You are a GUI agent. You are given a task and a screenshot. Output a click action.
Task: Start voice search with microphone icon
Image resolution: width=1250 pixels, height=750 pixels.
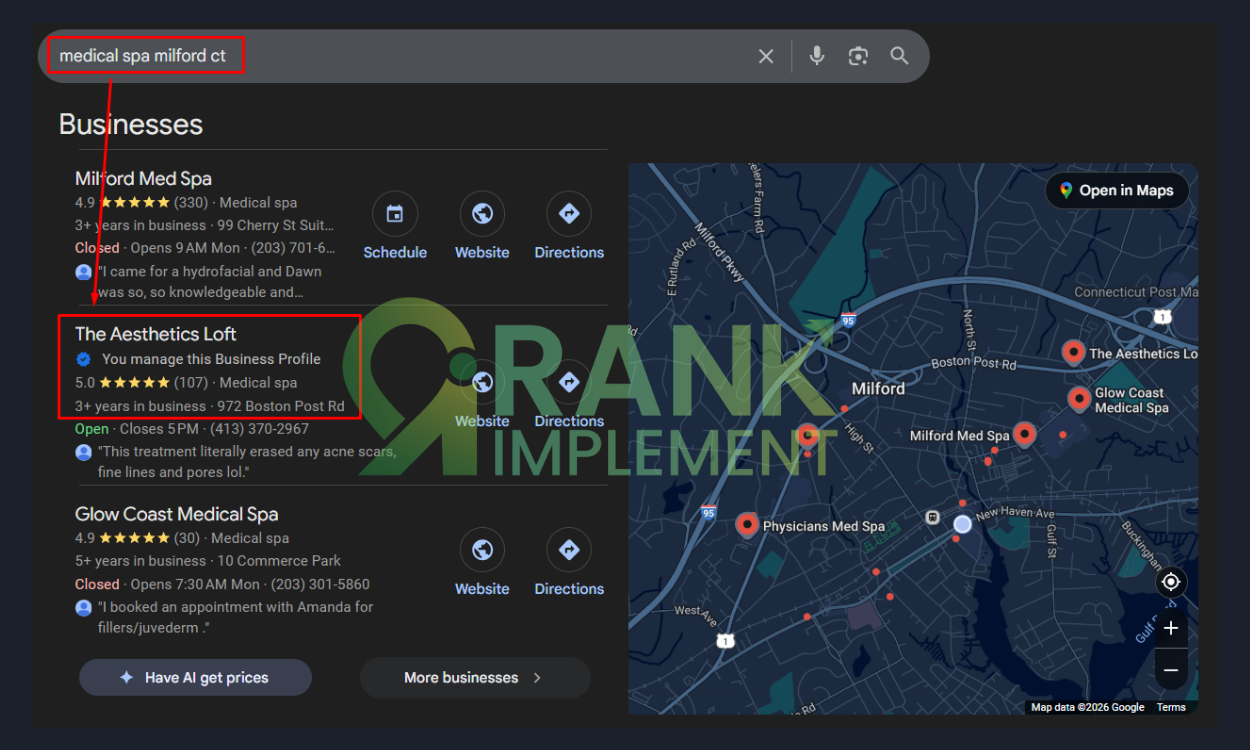point(817,56)
